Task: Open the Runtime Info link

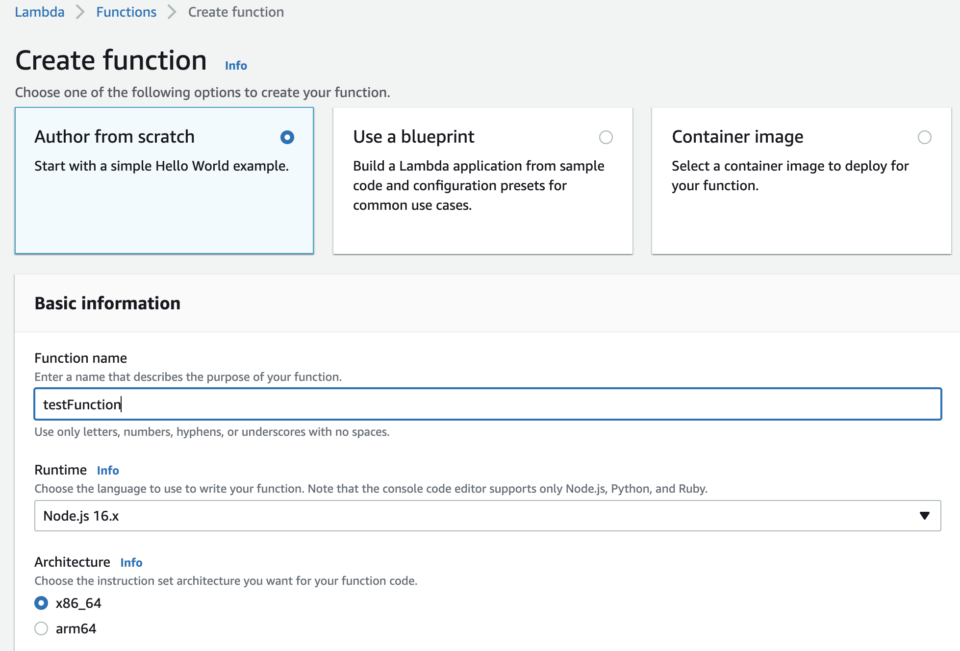Action: pos(107,470)
